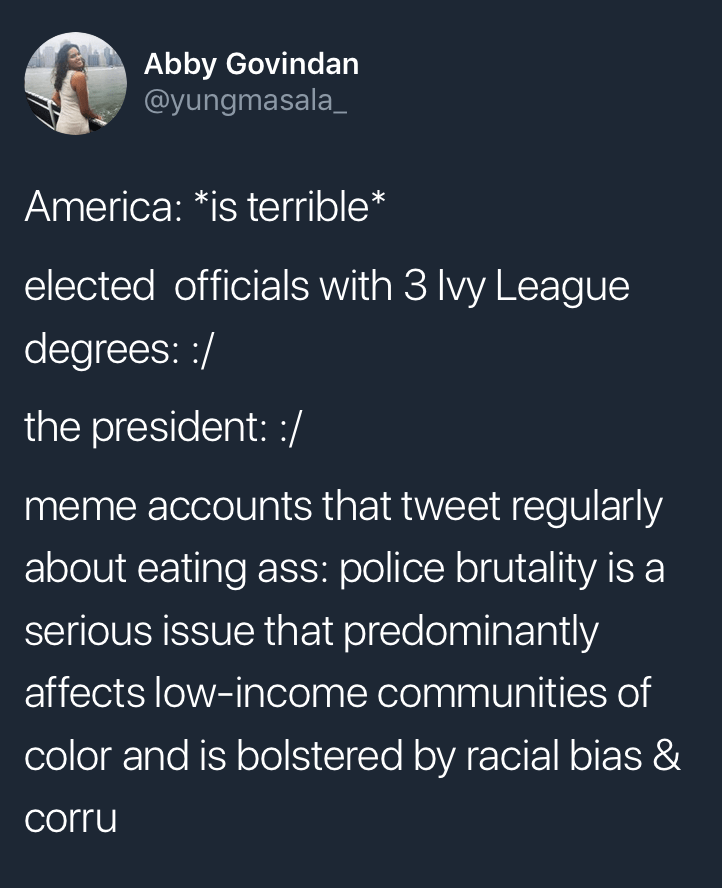Open Abby Govindan's profile photo
Image resolution: width=722 pixels, height=888 pixels.
(x=73, y=83)
